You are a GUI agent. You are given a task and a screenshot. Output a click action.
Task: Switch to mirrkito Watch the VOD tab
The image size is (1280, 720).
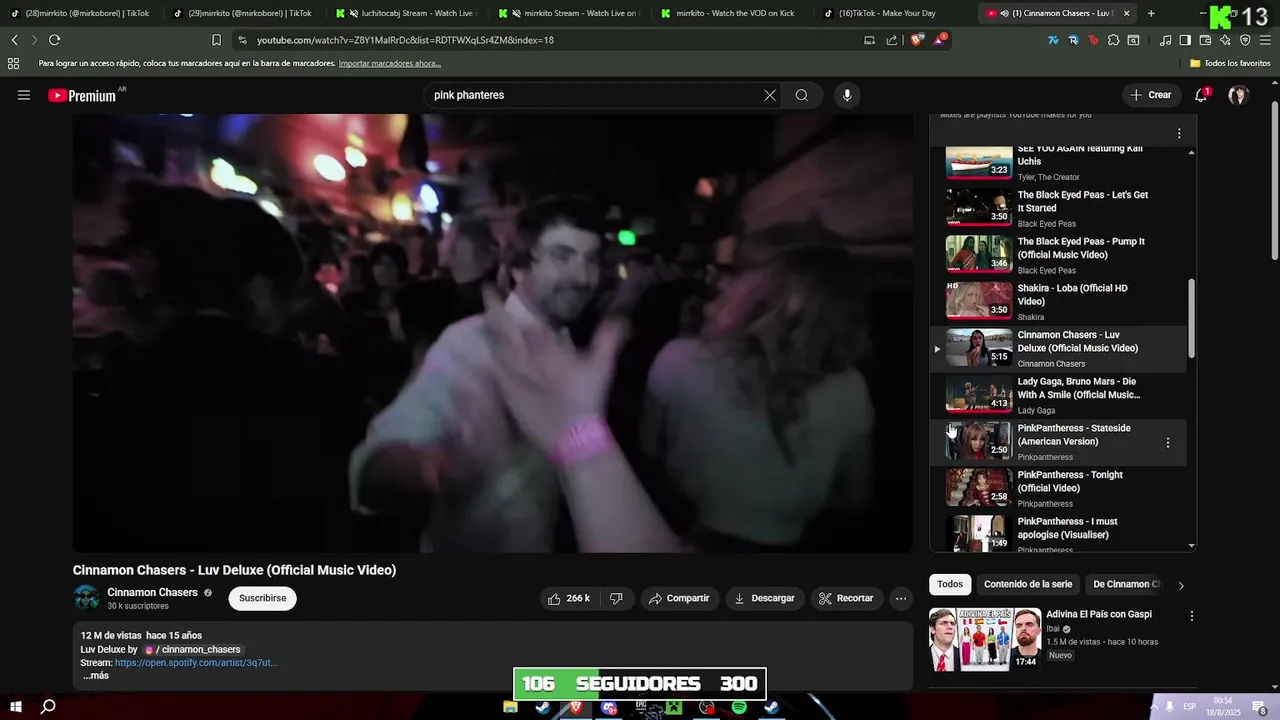coord(727,13)
